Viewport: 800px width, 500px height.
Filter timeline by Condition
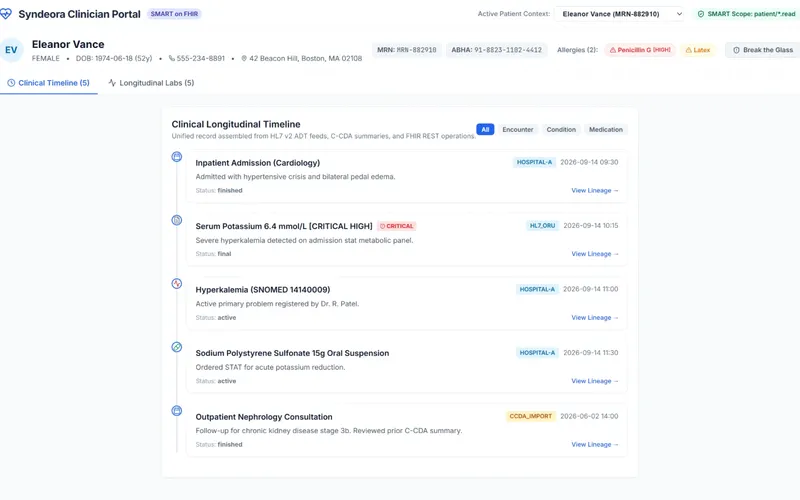pos(561,130)
